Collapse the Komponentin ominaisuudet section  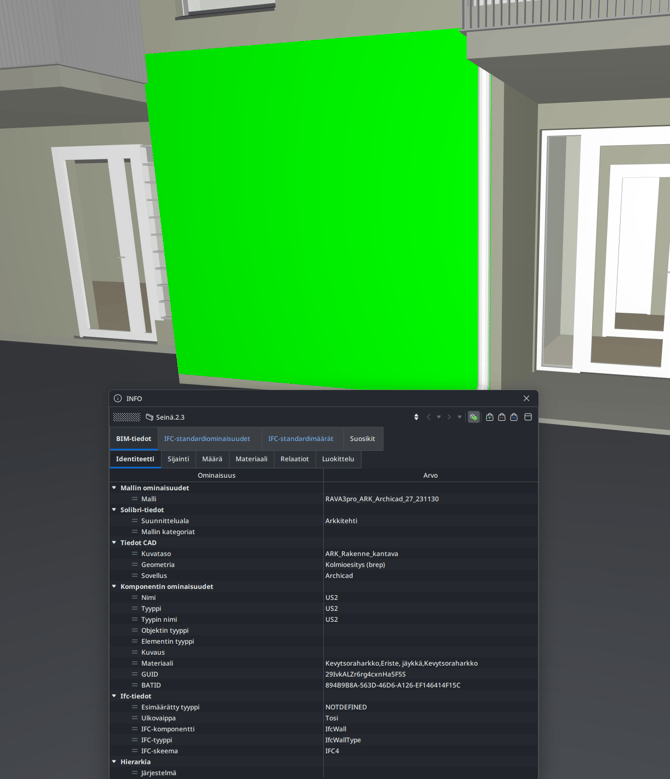coord(114,587)
